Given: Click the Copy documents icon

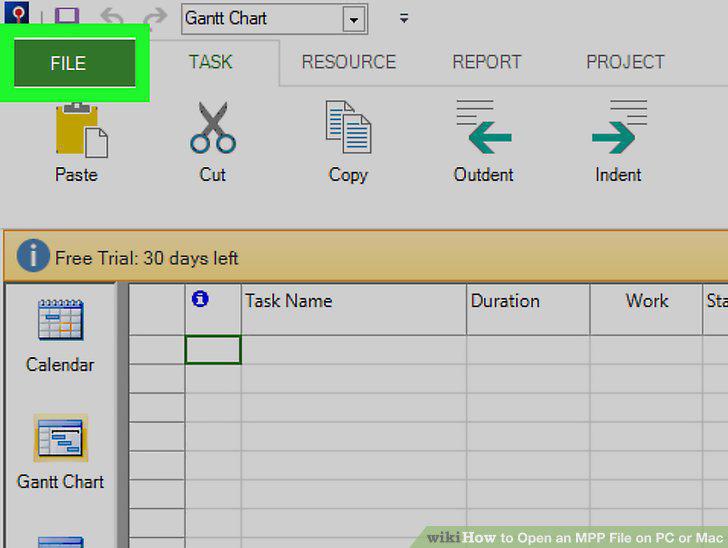Looking at the screenshot, I should [348, 127].
